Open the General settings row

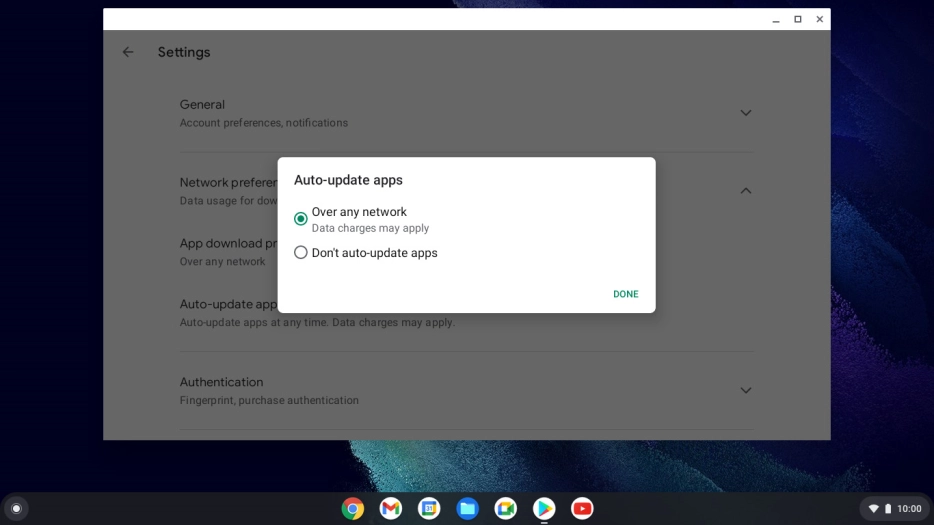pos(466,113)
